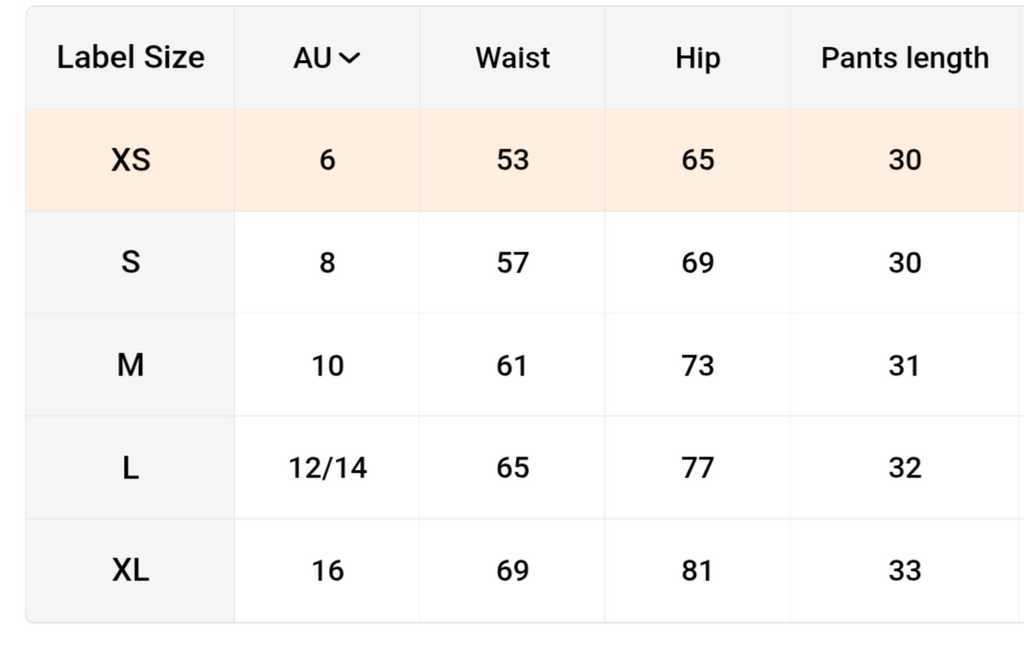Select the L label size cell

[131, 468]
